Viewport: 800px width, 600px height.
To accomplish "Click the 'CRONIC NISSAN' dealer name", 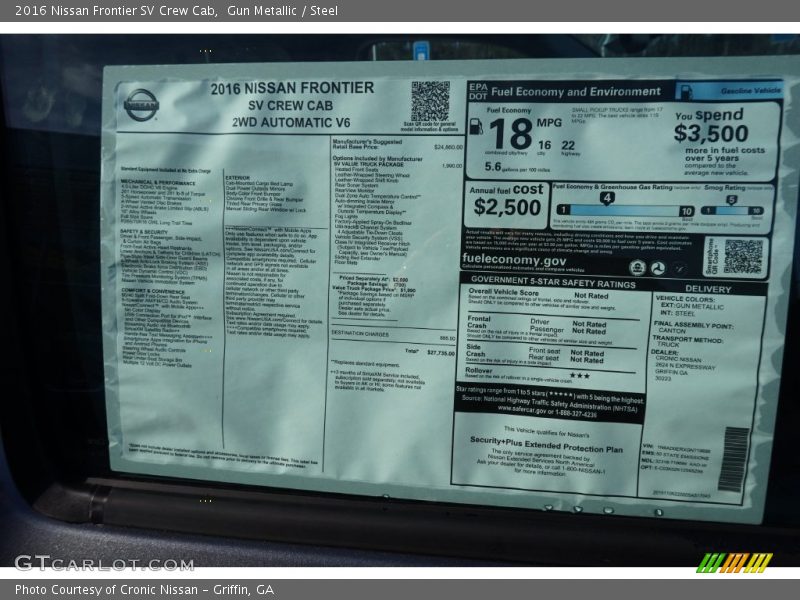I will click(678, 359).
